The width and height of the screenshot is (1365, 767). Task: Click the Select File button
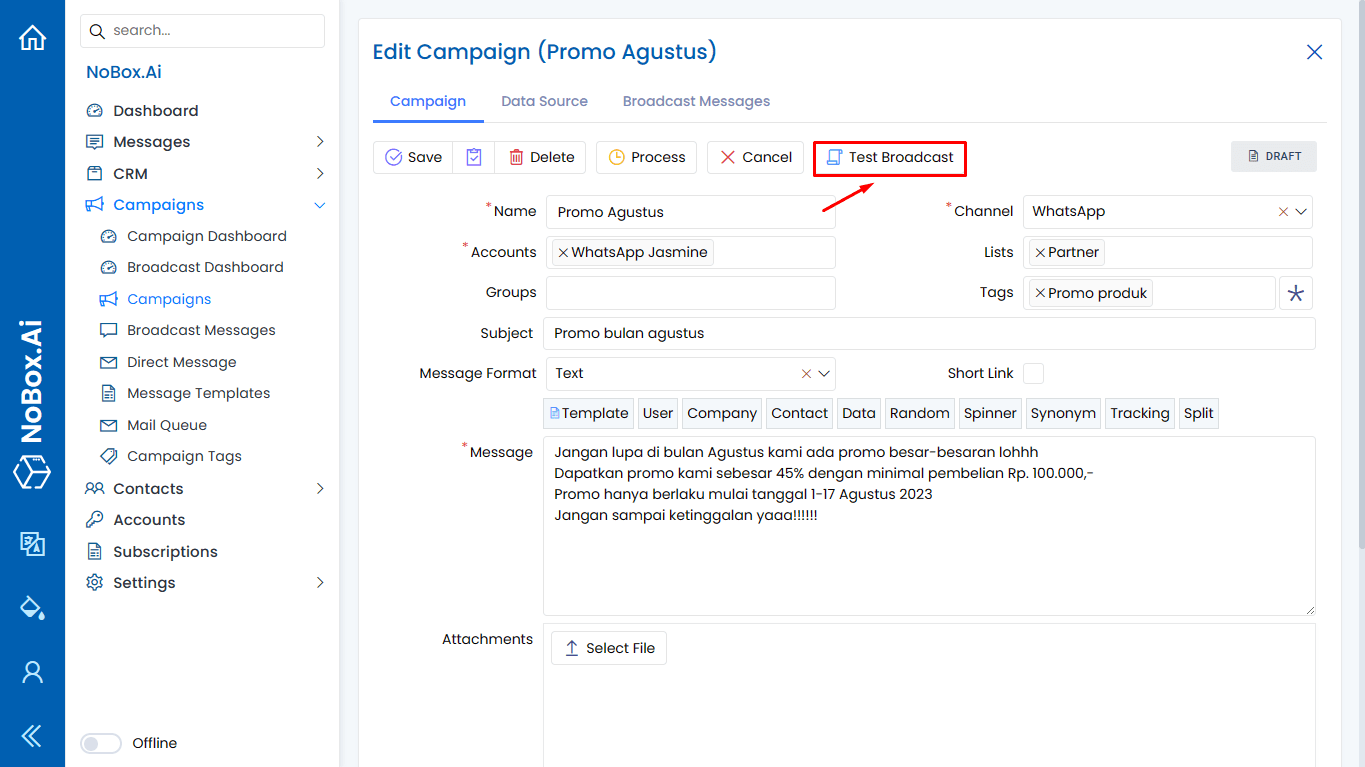click(608, 648)
